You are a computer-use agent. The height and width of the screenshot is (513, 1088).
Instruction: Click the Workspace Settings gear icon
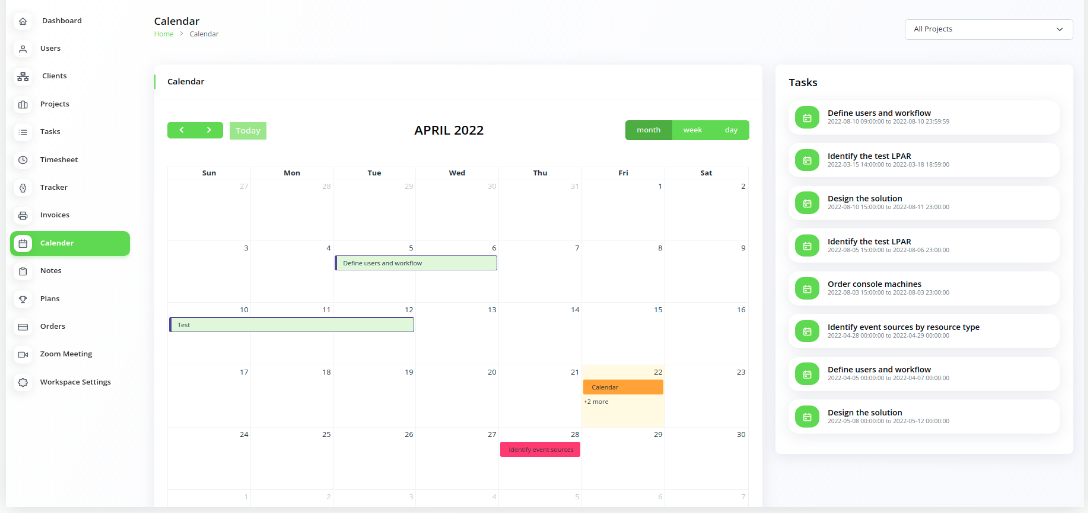click(x=23, y=382)
